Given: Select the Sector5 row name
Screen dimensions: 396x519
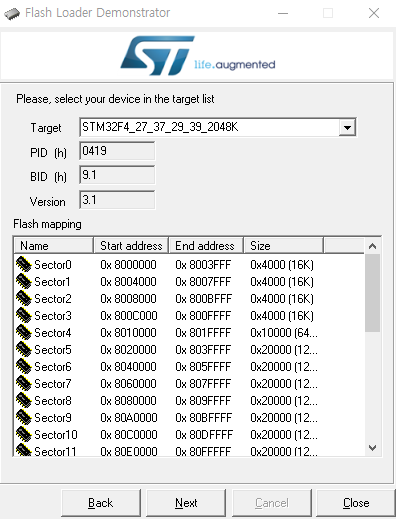Looking at the screenshot, I should click(53, 350).
